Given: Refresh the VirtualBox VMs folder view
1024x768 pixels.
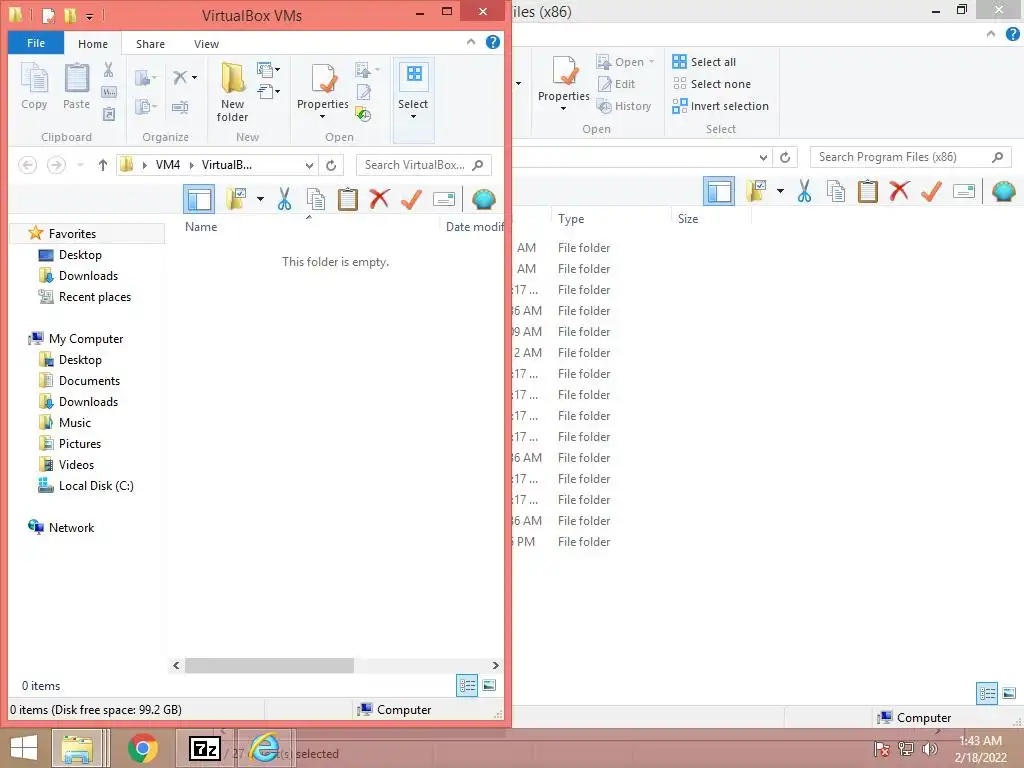Looking at the screenshot, I should (x=331, y=165).
